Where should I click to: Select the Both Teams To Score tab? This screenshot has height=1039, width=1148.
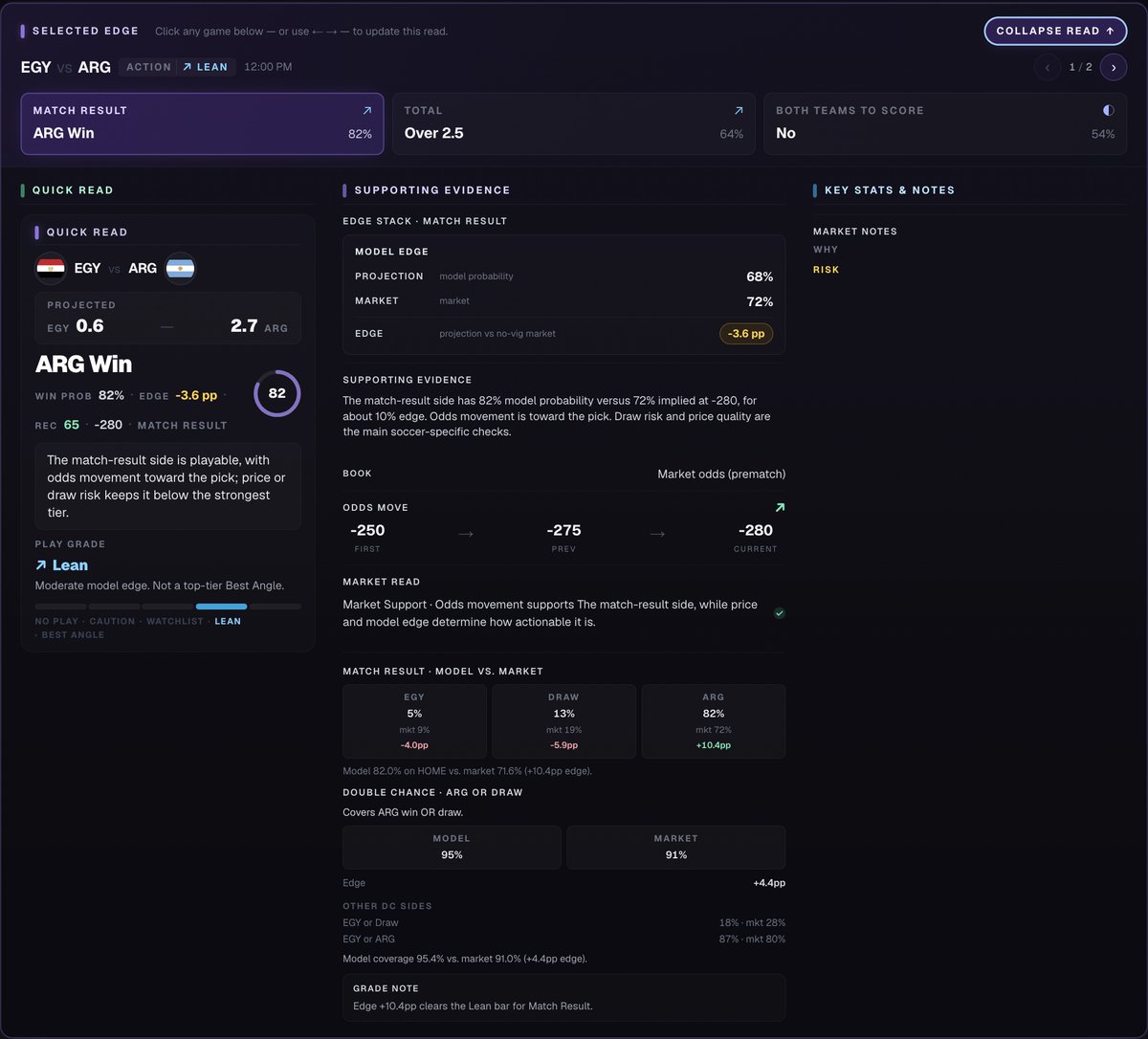click(945, 123)
